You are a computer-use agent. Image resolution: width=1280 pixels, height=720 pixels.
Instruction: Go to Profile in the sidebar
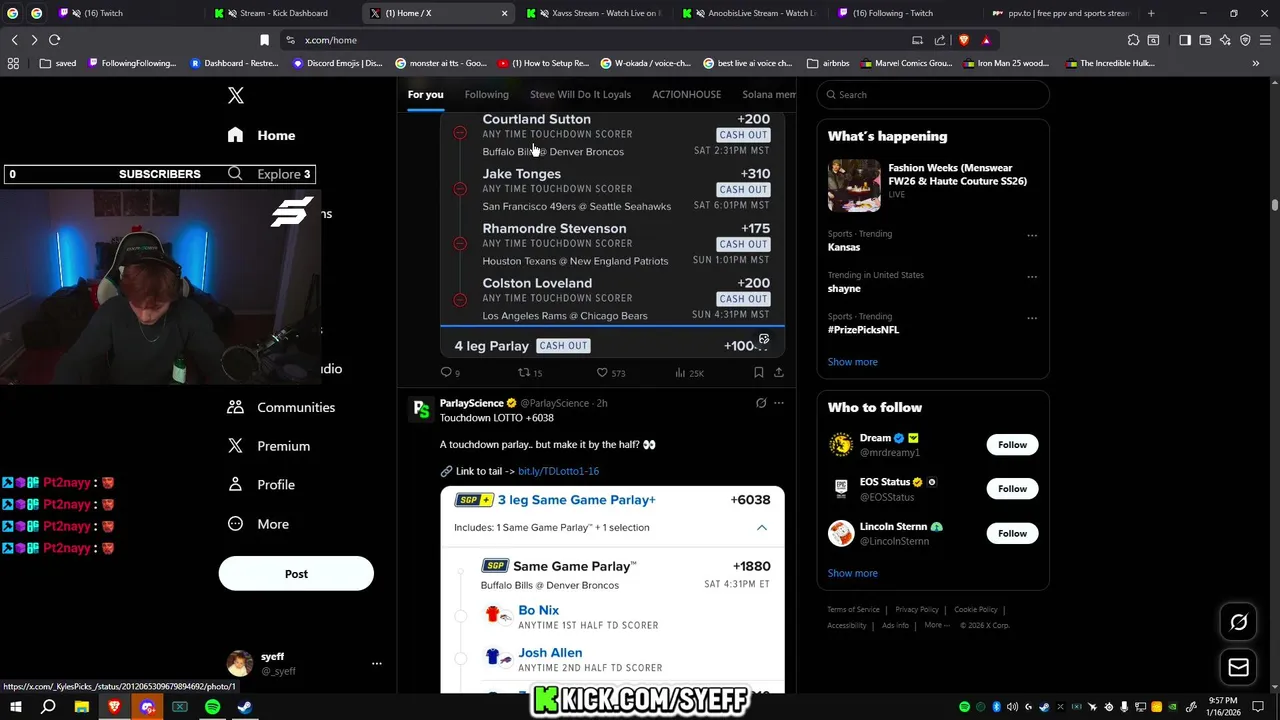click(261, 485)
